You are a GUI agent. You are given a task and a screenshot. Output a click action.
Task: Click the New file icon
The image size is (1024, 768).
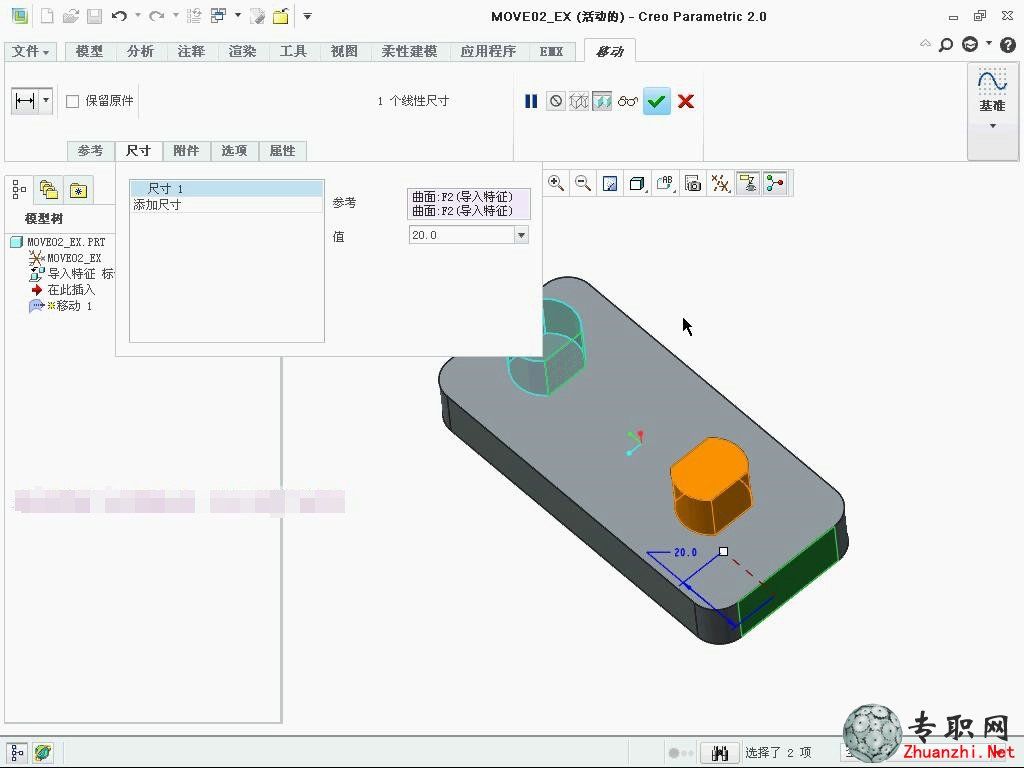click(47, 16)
